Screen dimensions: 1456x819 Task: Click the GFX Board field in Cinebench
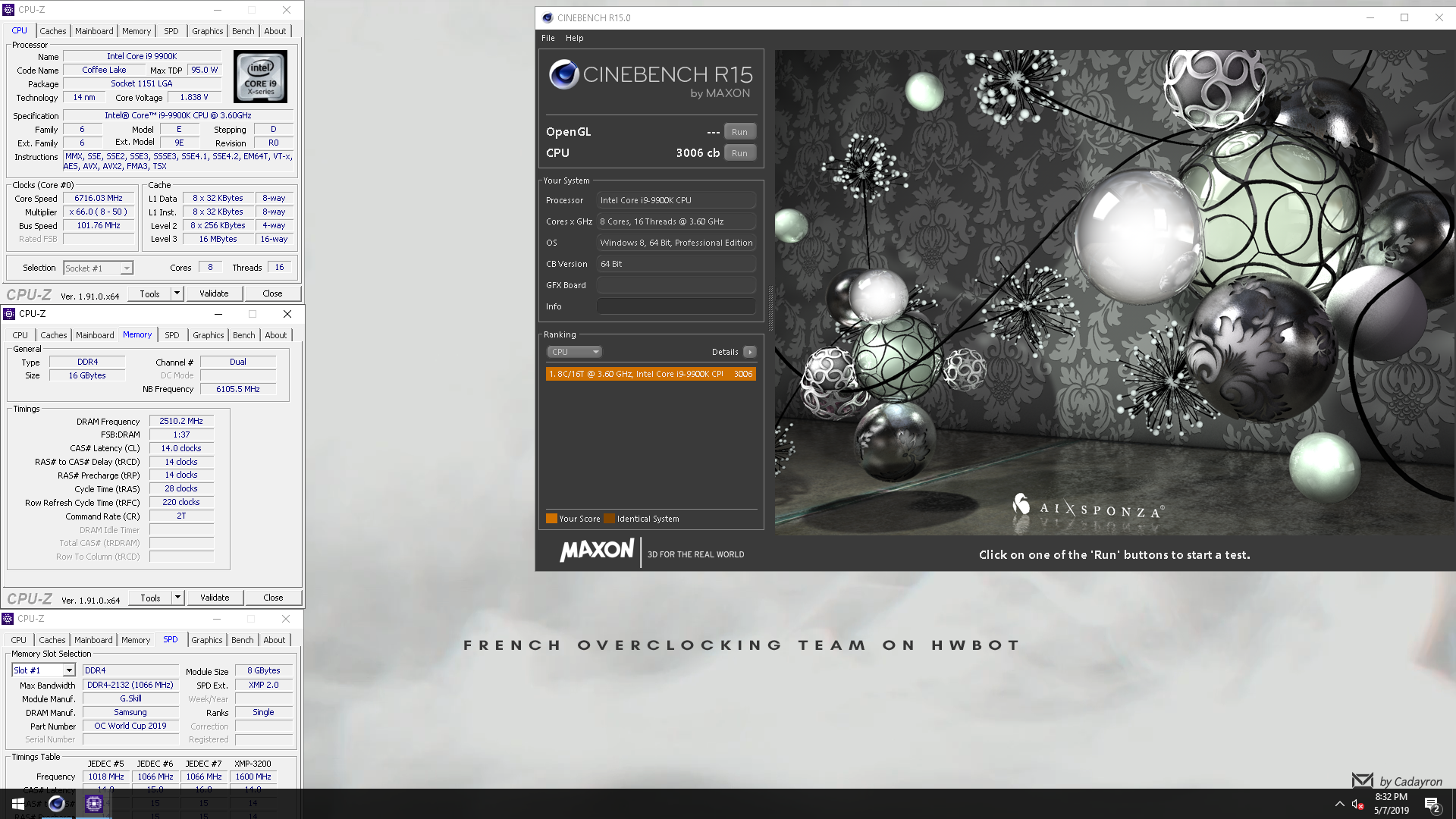point(676,285)
